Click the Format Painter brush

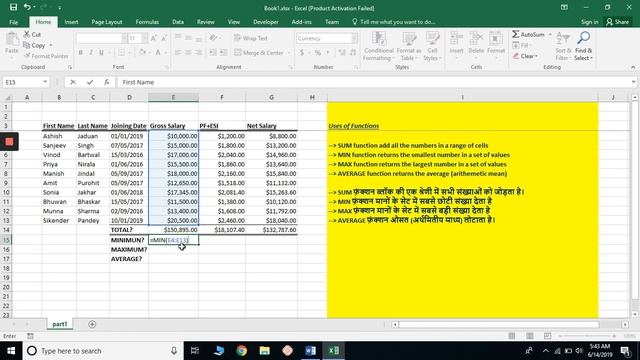pos(27,56)
